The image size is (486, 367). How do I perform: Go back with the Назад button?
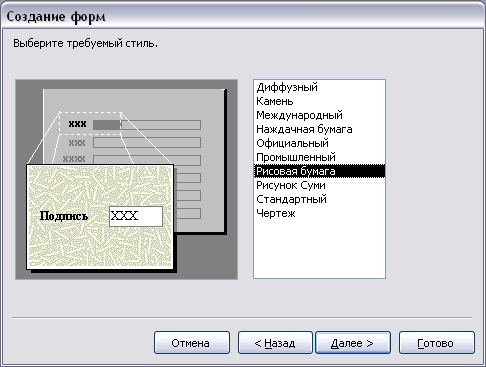point(275,343)
